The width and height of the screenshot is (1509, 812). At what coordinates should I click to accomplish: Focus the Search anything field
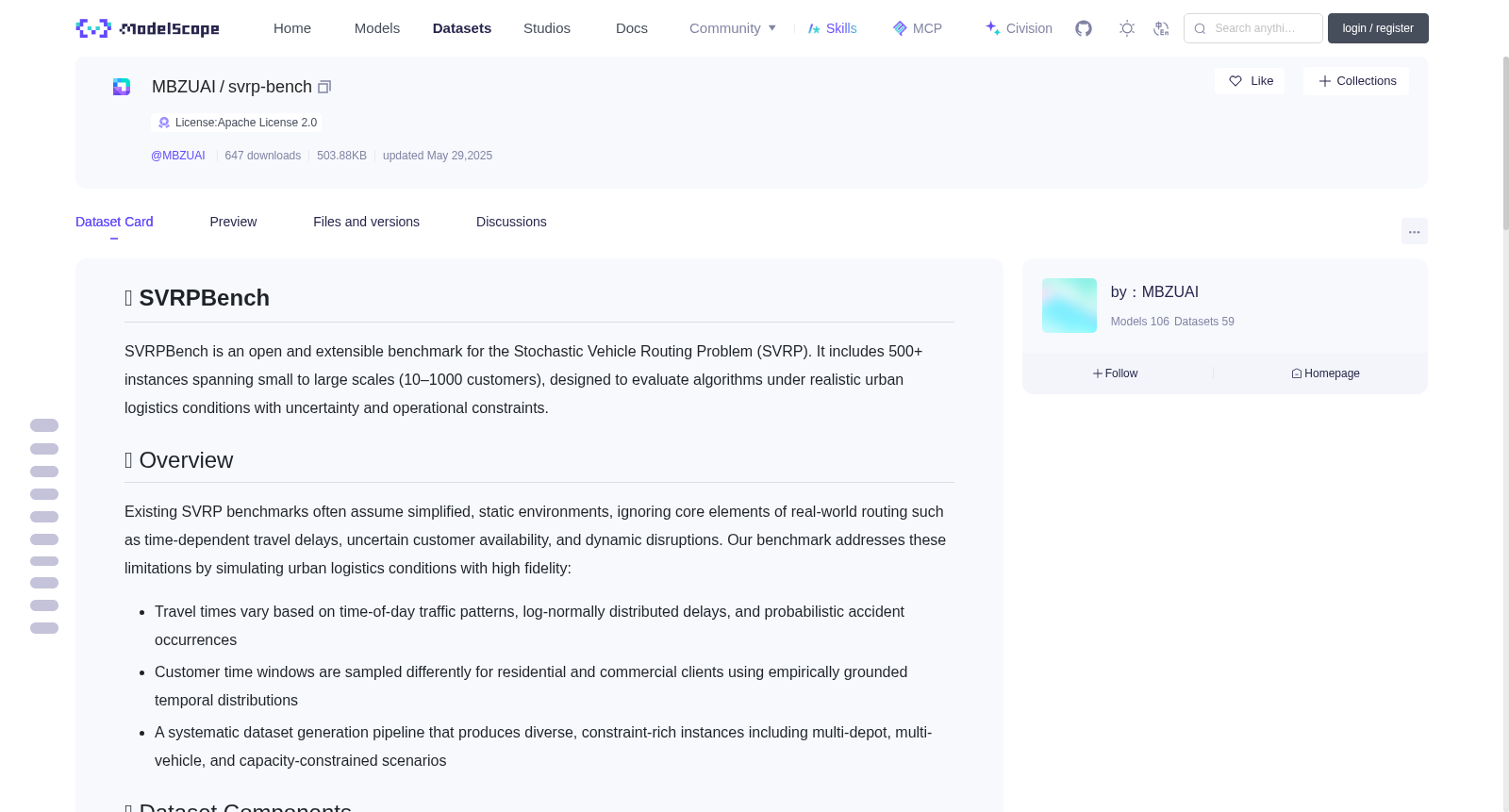[1253, 28]
